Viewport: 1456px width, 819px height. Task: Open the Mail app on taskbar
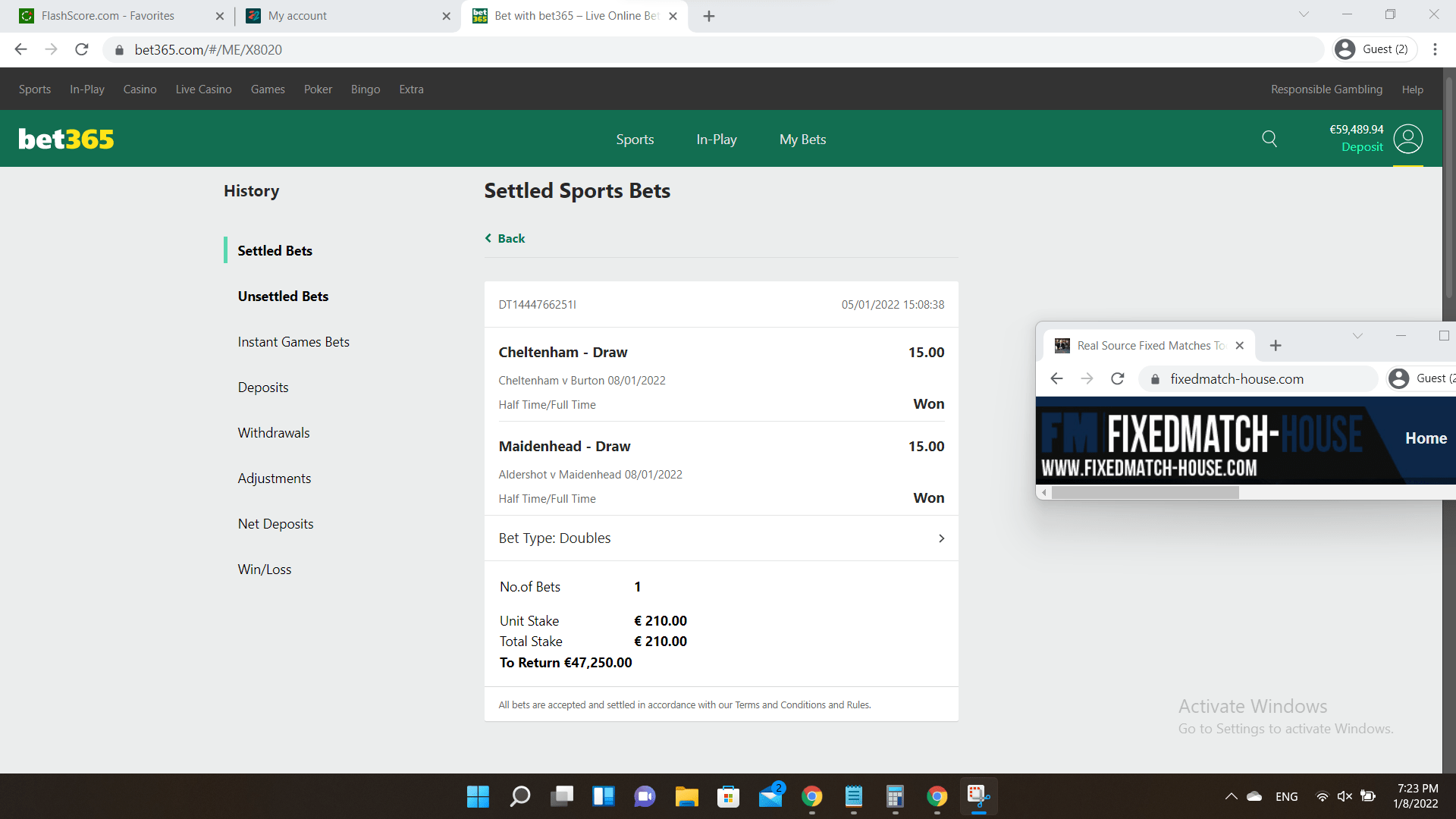[770, 796]
